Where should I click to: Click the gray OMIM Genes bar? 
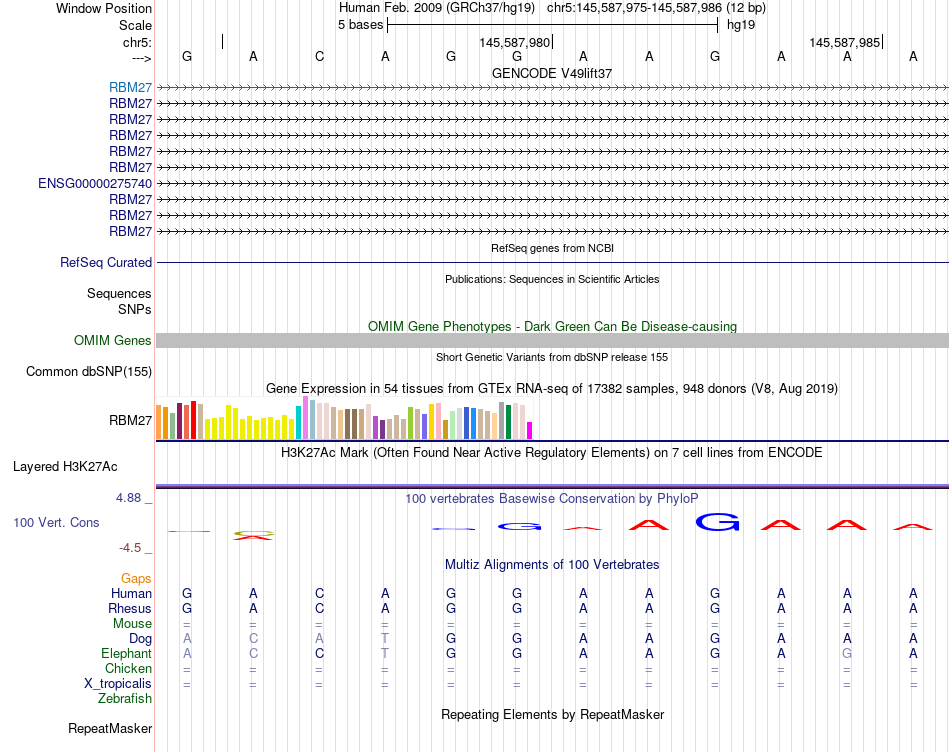coord(552,341)
